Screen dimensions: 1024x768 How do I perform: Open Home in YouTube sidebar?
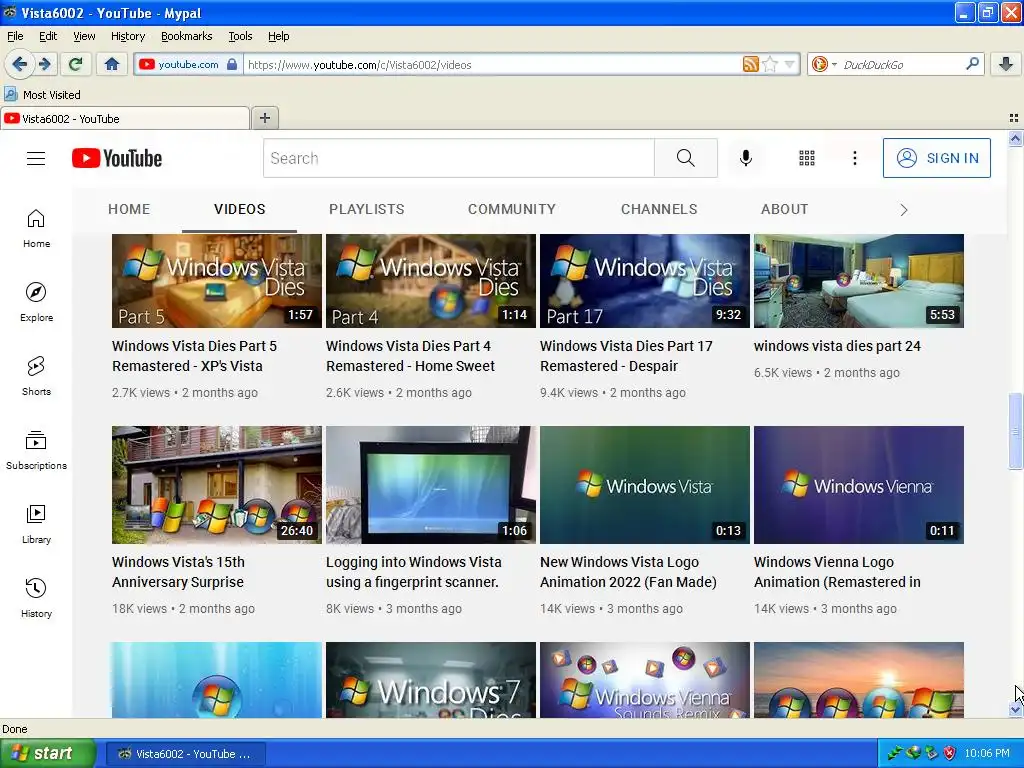tap(36, 229)
